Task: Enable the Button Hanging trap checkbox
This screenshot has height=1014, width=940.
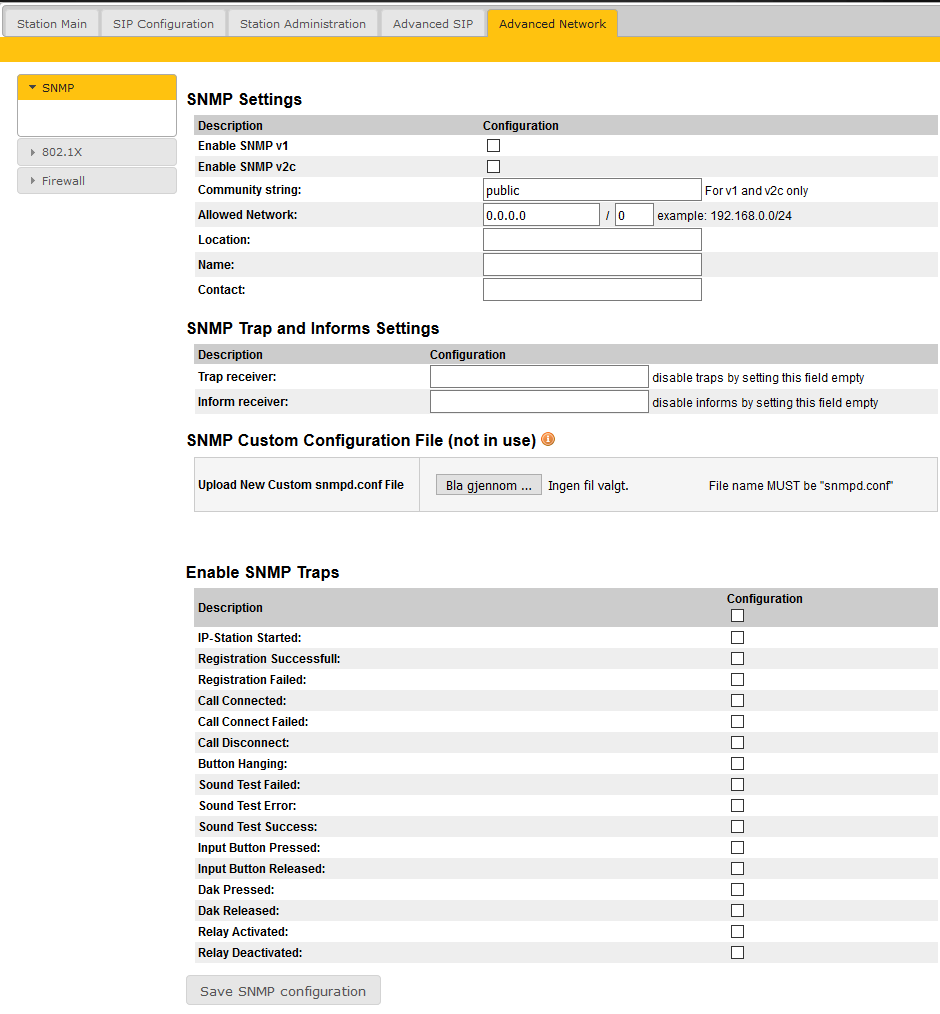Action: 737,764
